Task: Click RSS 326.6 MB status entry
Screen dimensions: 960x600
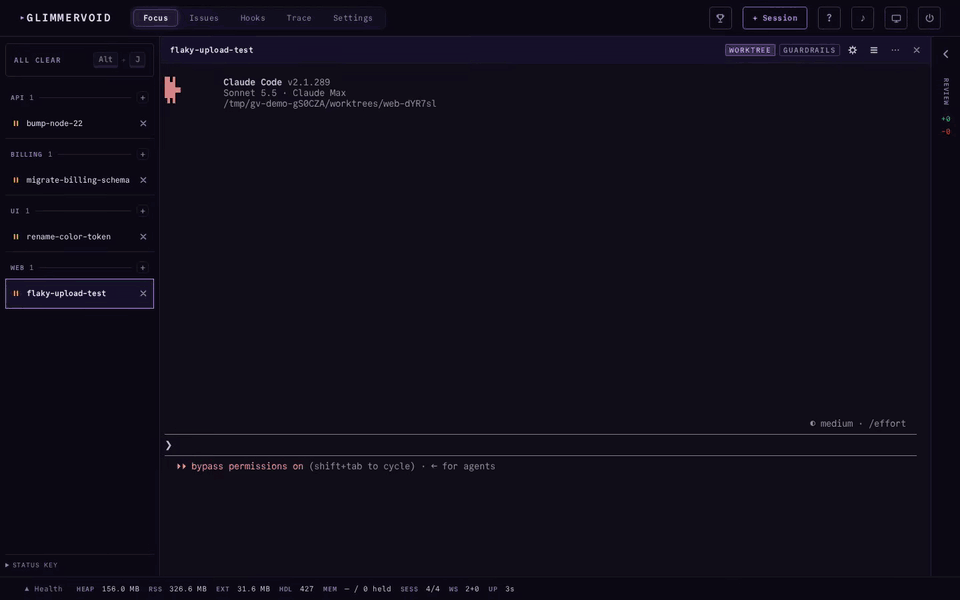Action: point(178,589)
